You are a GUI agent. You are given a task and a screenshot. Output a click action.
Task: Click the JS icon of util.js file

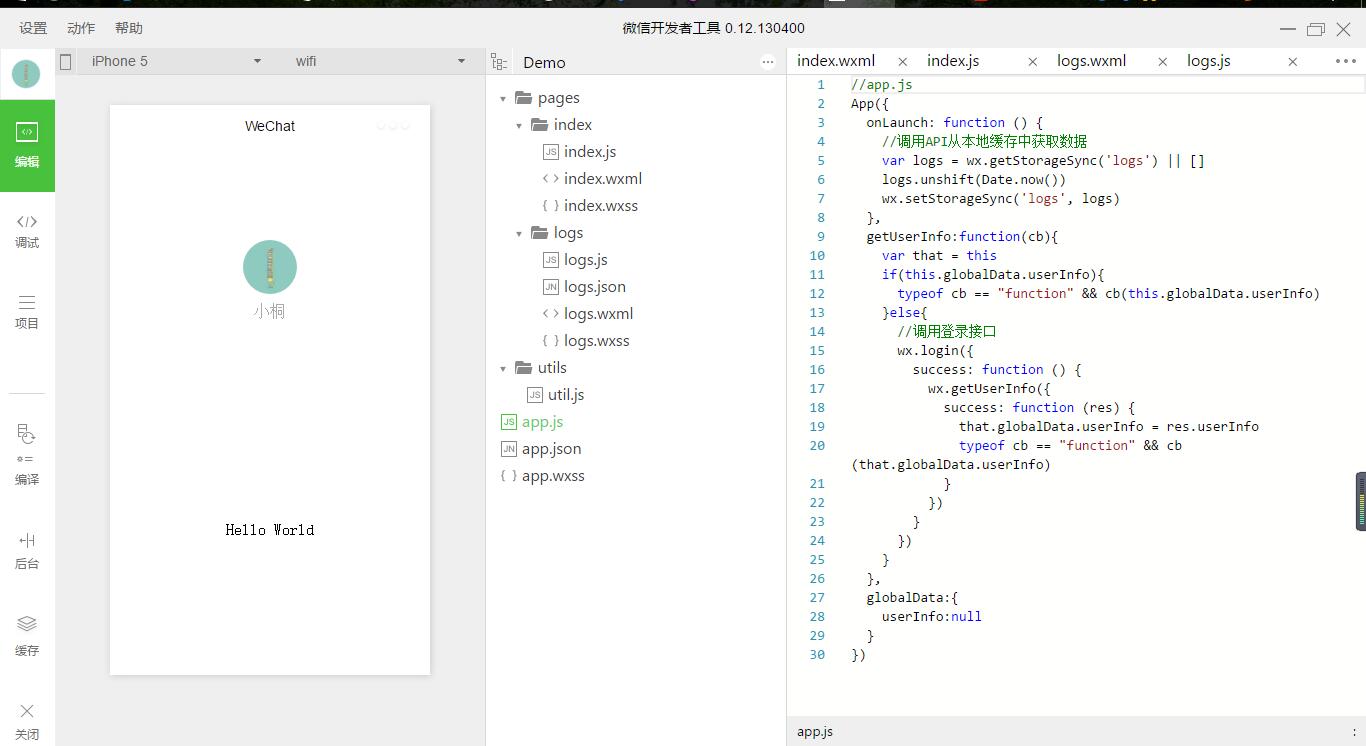pos(535,395)
